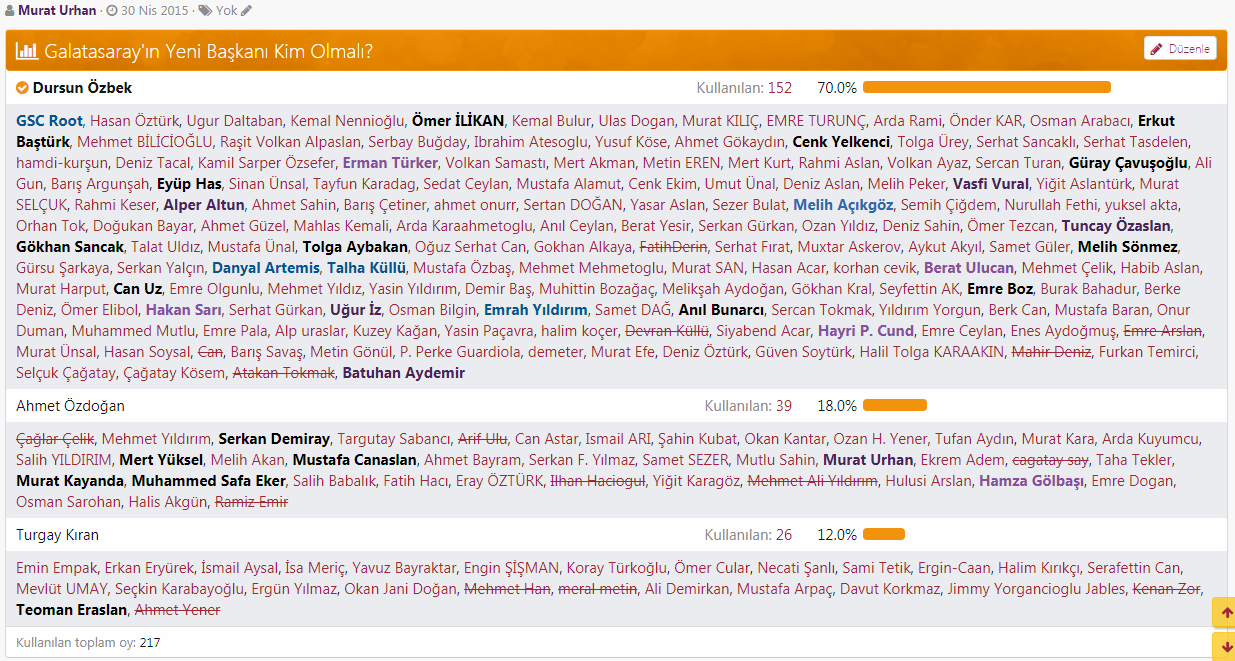Screen dimensions: 1235x661
Task: Click the tags icon before Yok
Action: [205, 11]
